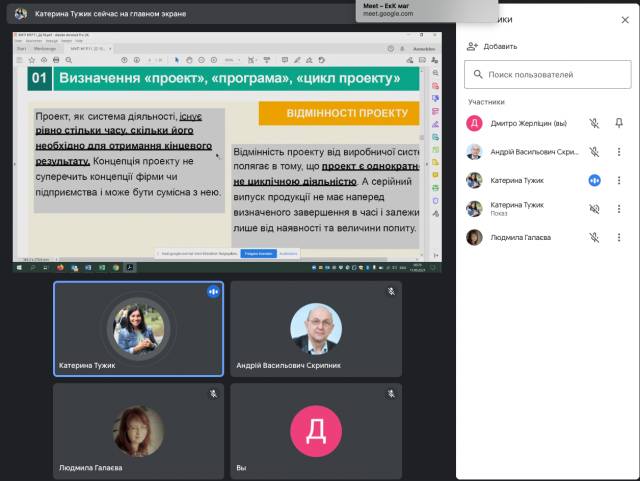Open more options for Катерина Тужик Показ entry
Image resolution: width=640 pixels, height=481 pixels.
pyautogui.click(x=619, y=209)
